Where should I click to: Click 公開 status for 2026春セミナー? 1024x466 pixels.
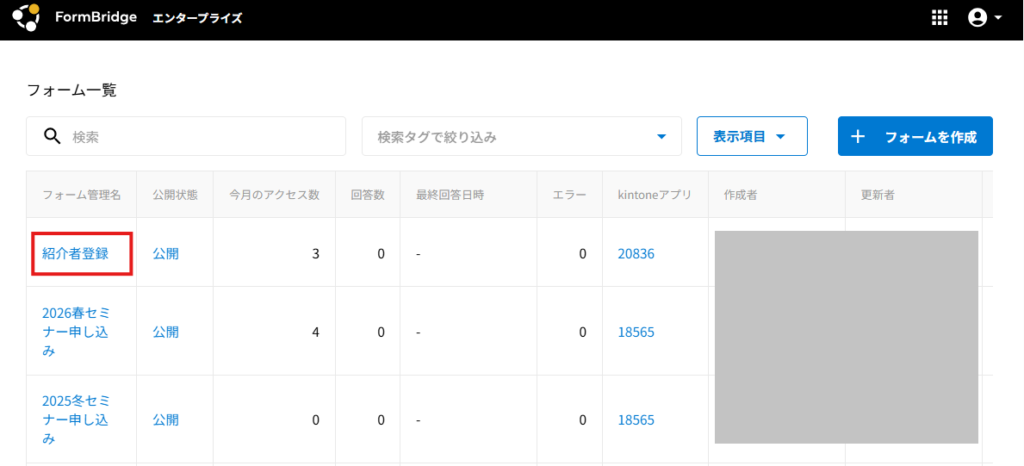coord(166,332)
